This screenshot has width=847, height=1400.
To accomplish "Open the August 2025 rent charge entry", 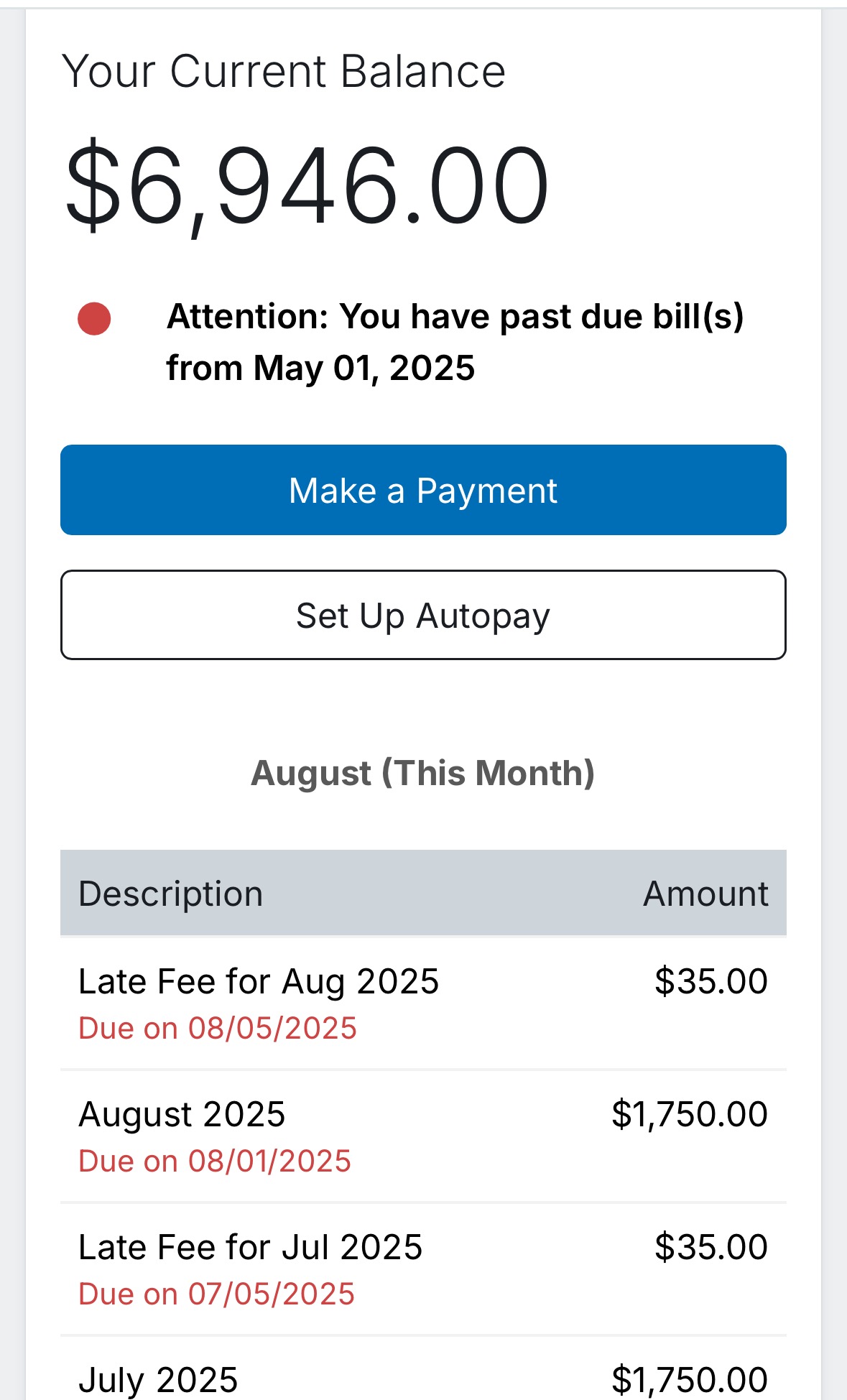I will coord(182,1114).
